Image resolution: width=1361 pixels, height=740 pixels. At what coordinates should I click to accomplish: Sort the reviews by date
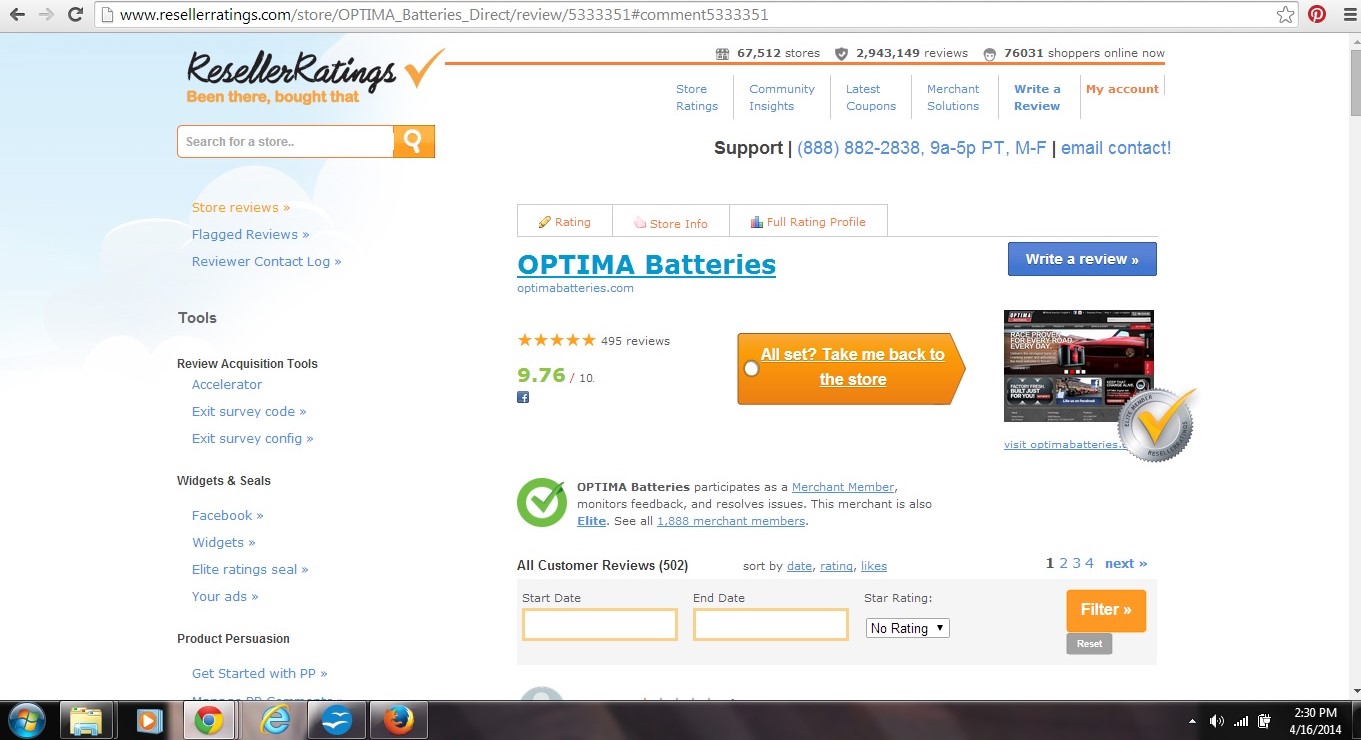pos(800,566)
